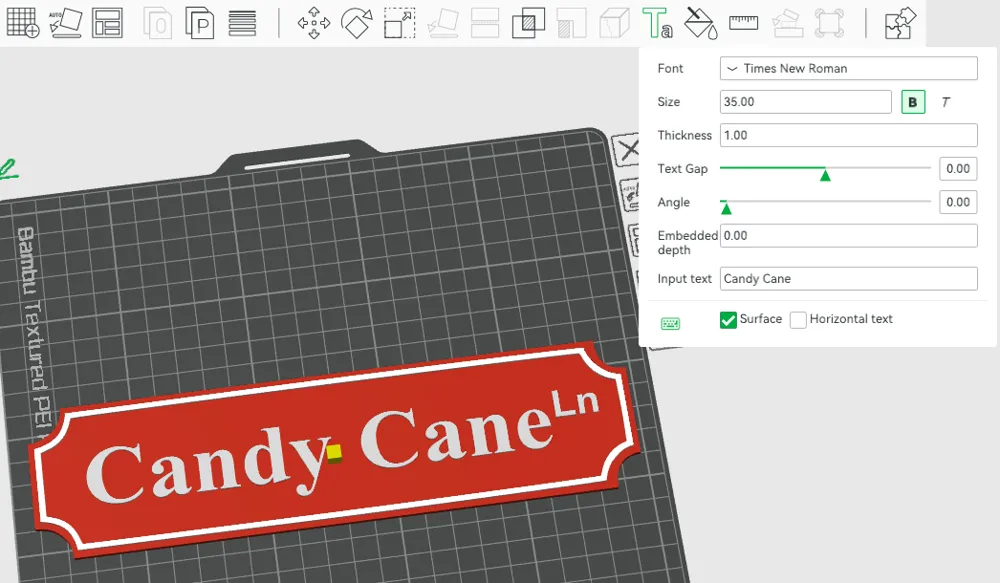Open the Font dropdown showing Times New Roman

click(848, 68)
